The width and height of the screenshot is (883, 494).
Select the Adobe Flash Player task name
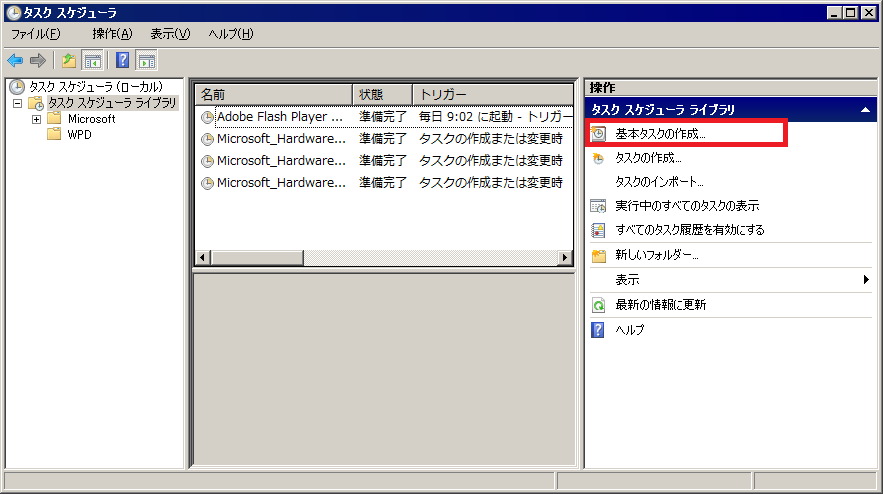[x=280, y=117]
